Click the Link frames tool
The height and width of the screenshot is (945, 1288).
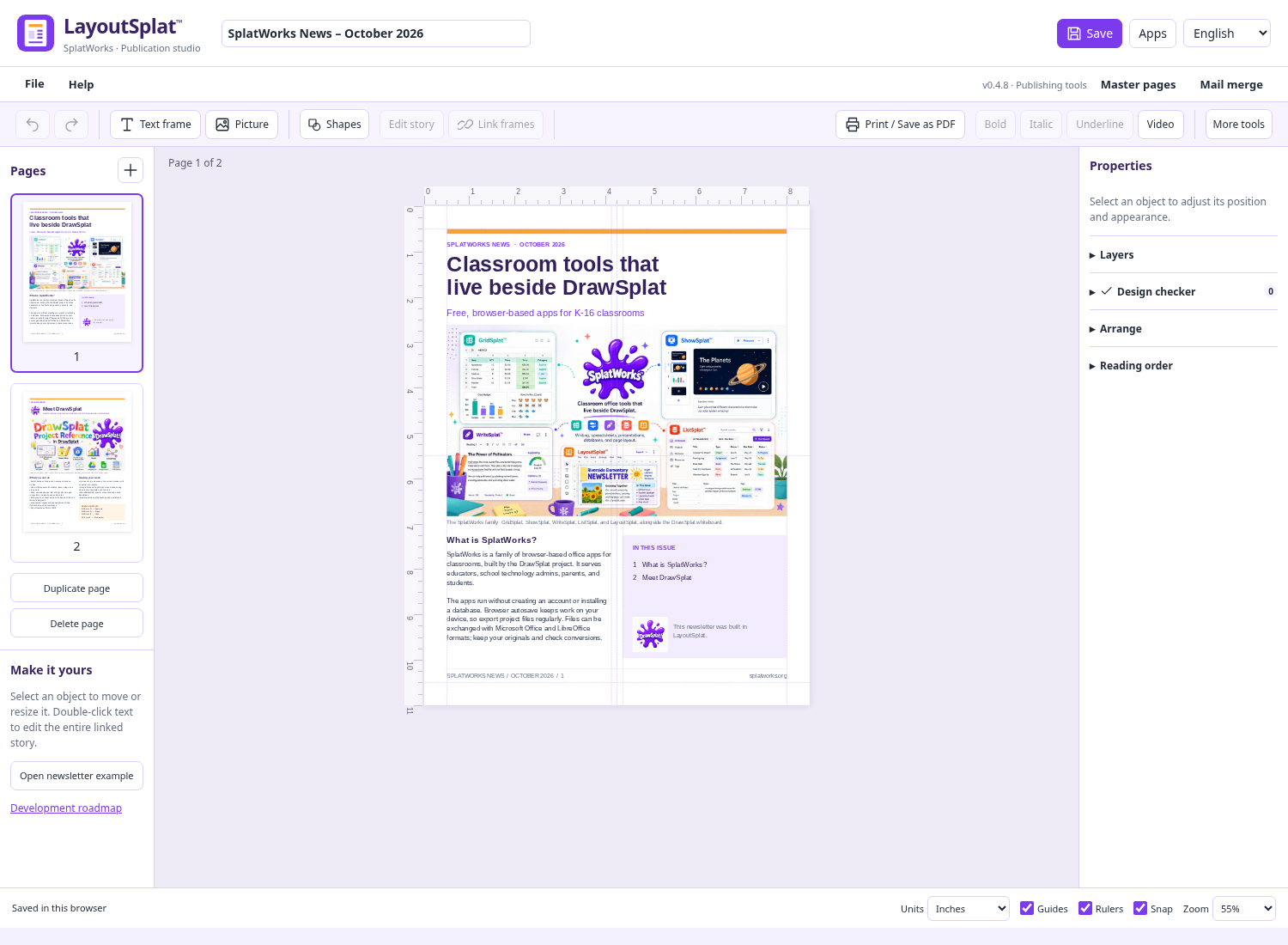495,125
